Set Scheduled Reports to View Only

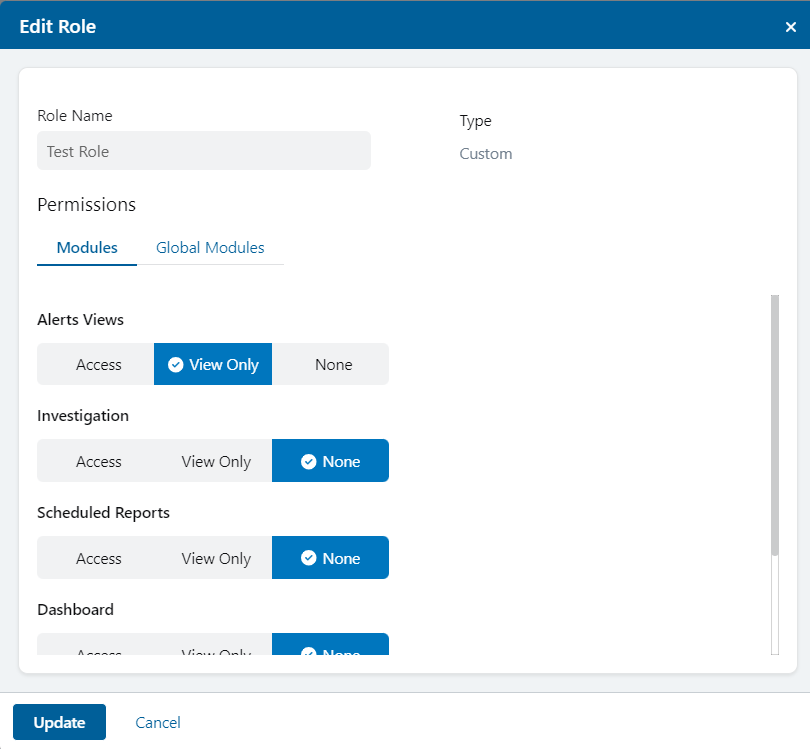216,558
